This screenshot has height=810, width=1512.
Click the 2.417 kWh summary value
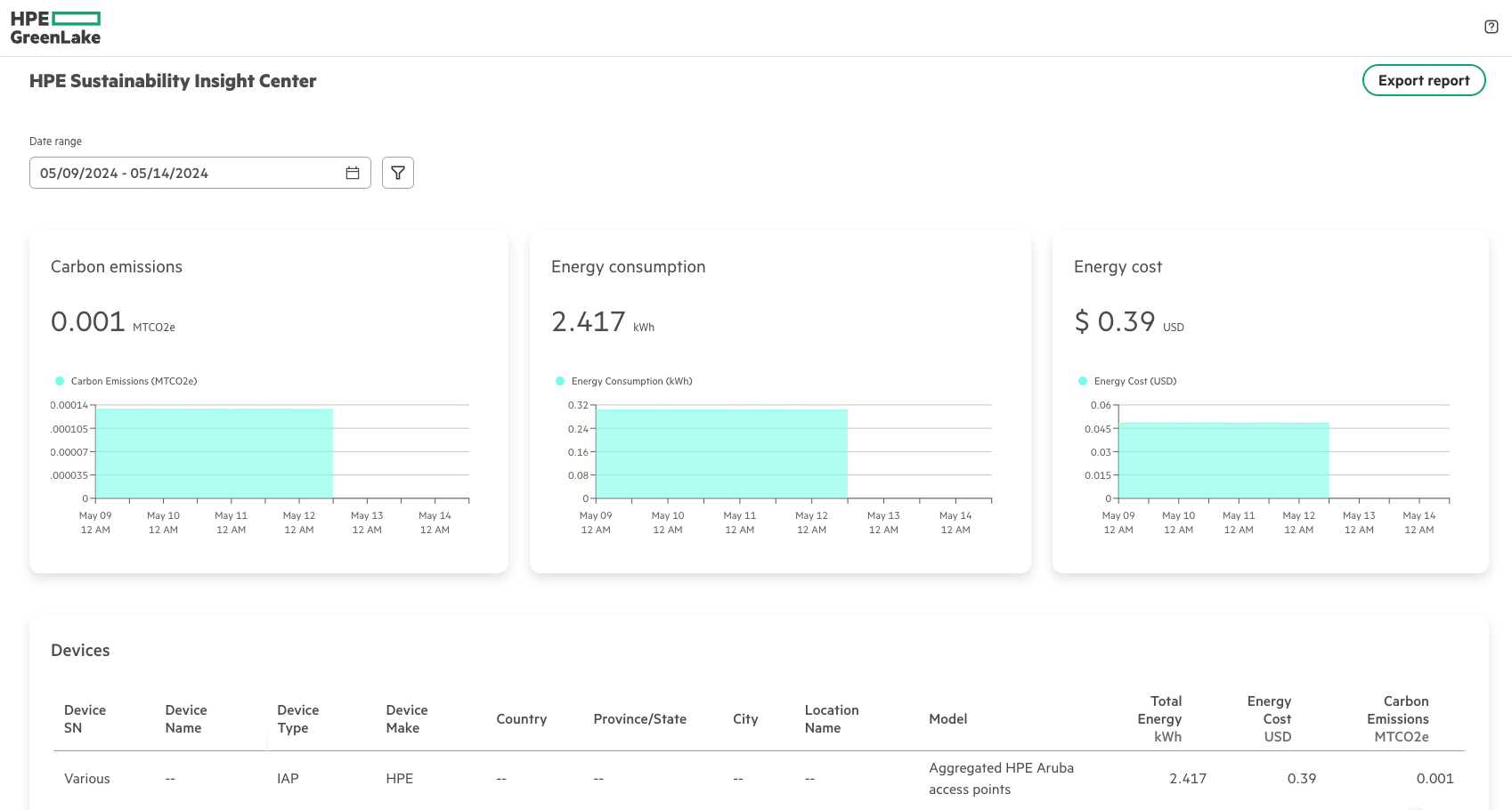pos(603,321)
